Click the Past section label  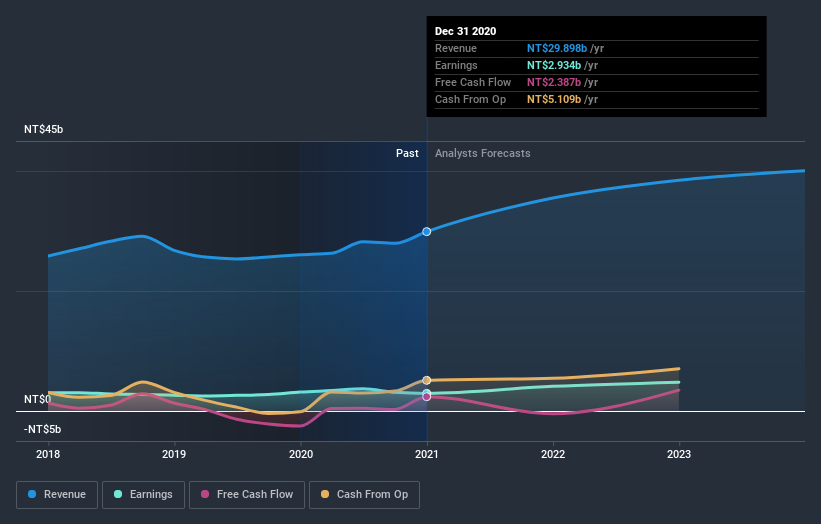click(x=407, y=153)
